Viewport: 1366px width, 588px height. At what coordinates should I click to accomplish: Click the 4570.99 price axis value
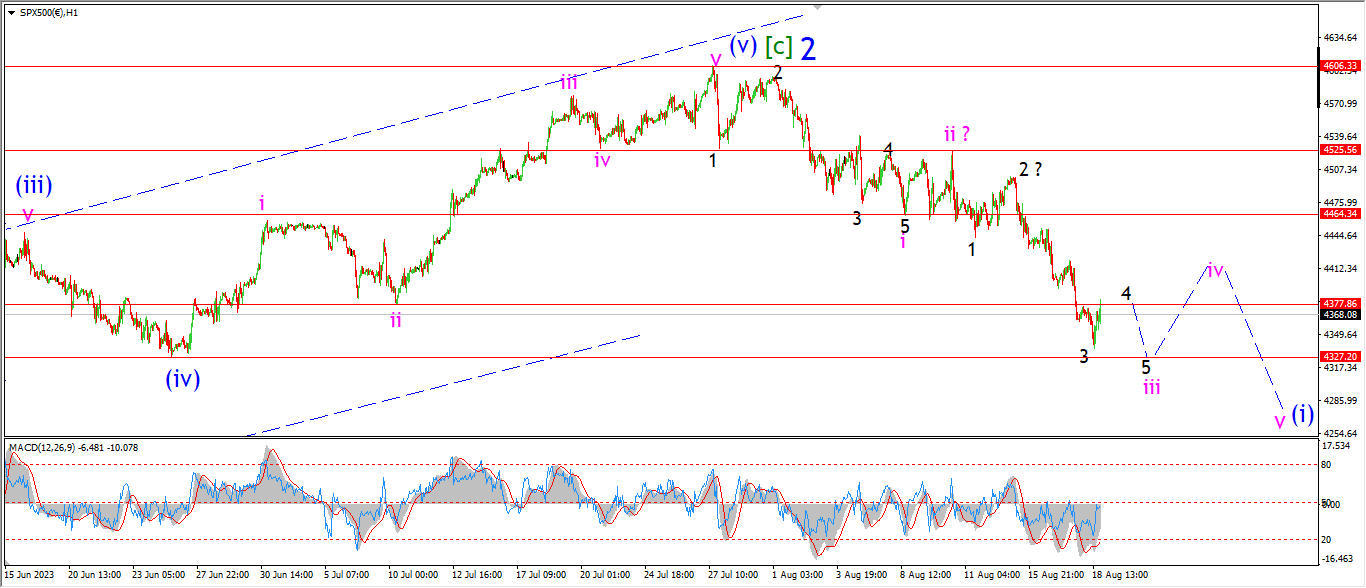1341,104
